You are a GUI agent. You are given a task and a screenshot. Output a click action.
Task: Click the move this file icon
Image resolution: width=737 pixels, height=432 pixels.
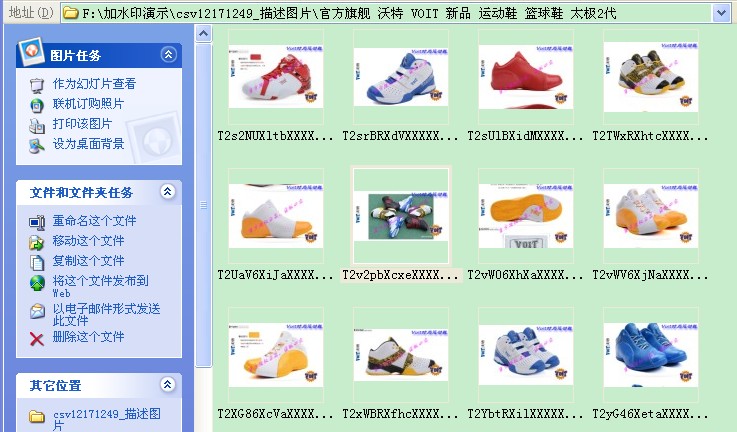pyautogui.click(x=37, y=241)
